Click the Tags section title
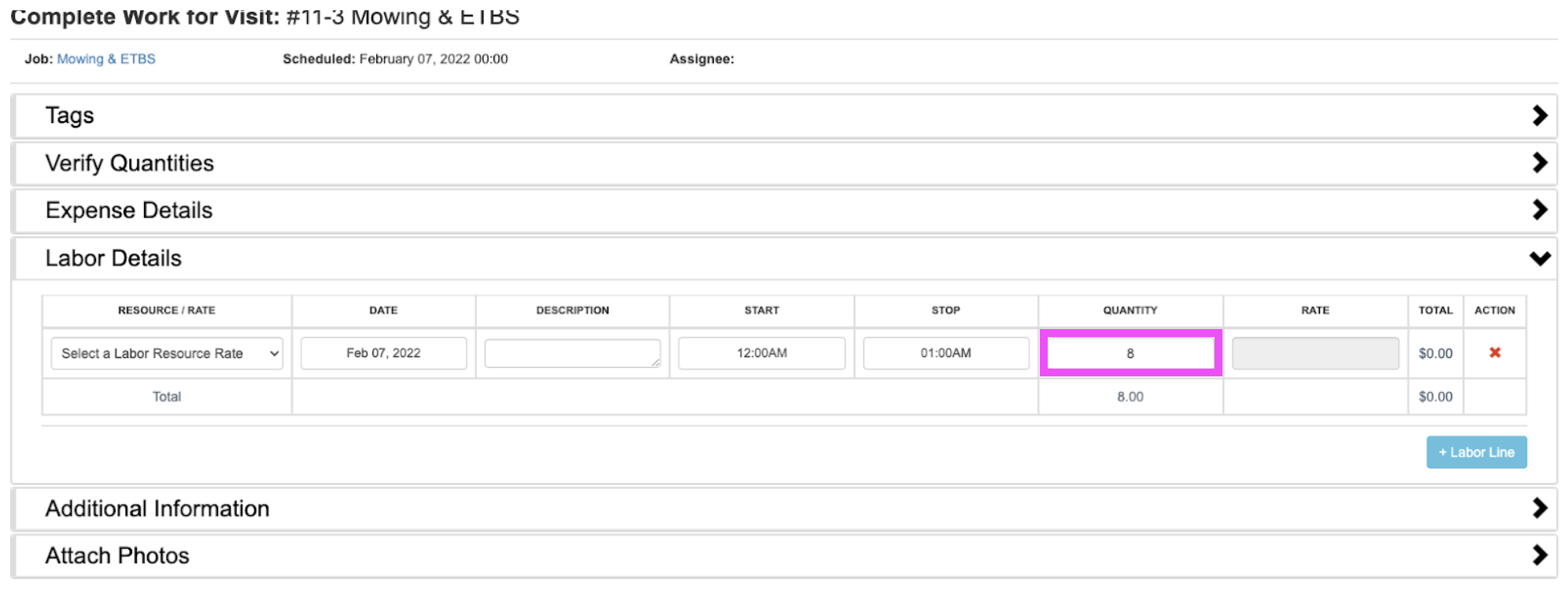The image size is (1568, 589). pyautogui.click(x=70, y=116)
